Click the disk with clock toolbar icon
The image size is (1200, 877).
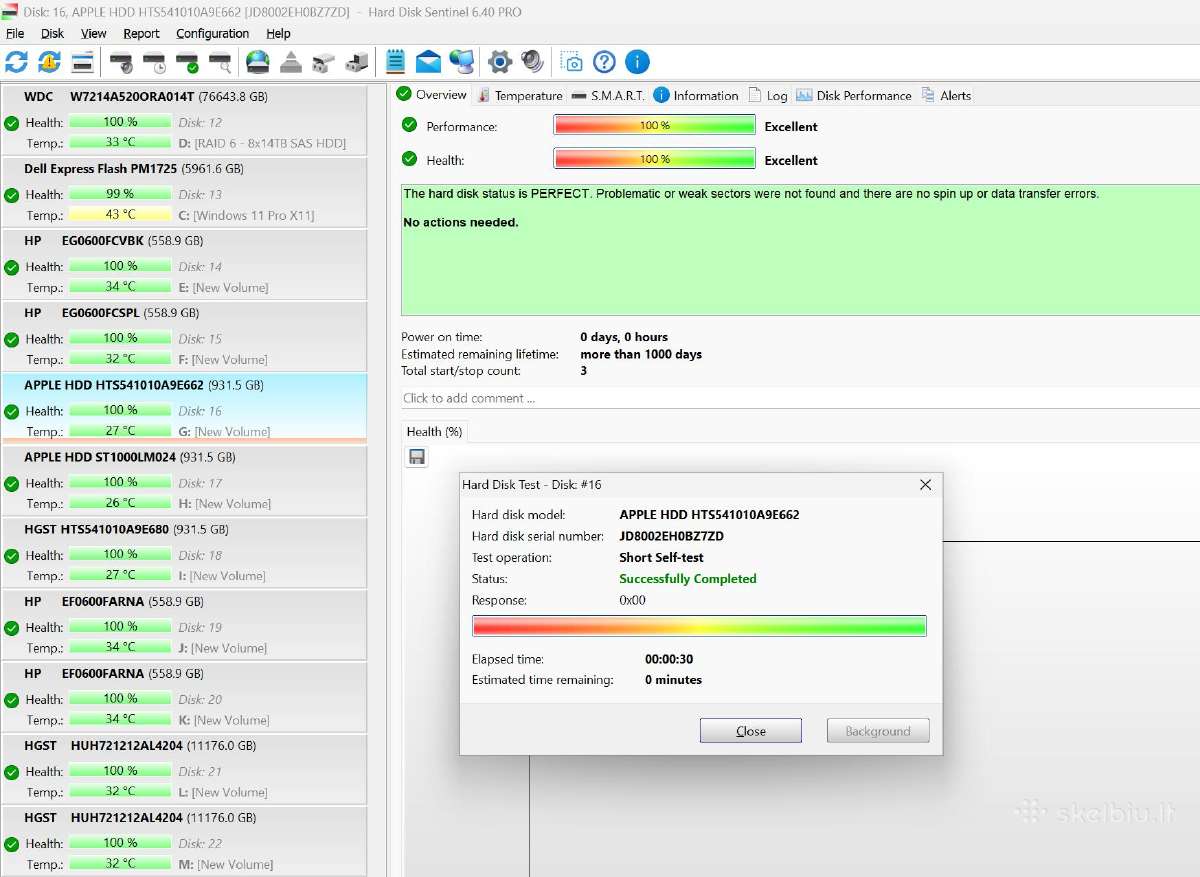[x=154, y=62]
